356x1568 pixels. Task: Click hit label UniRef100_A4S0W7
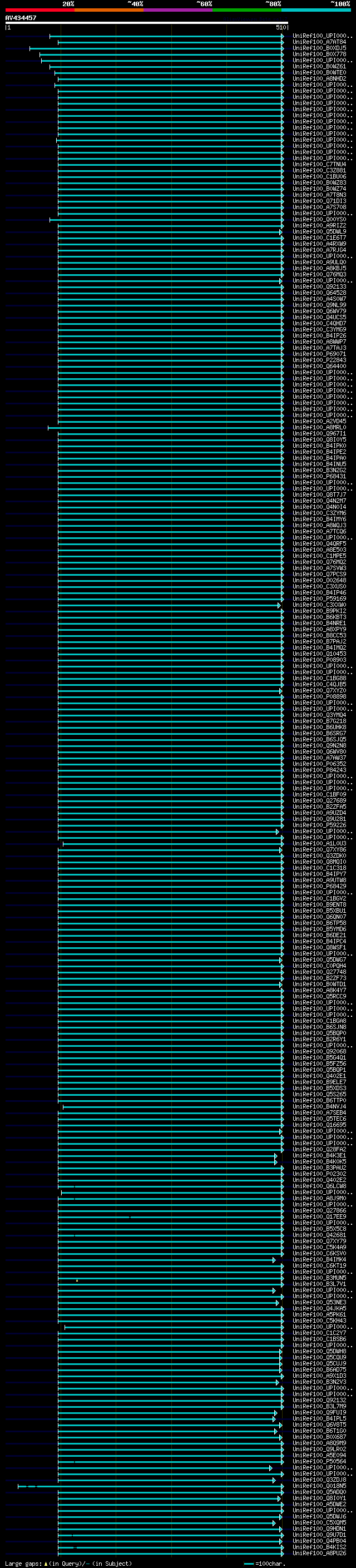point(319,299)
